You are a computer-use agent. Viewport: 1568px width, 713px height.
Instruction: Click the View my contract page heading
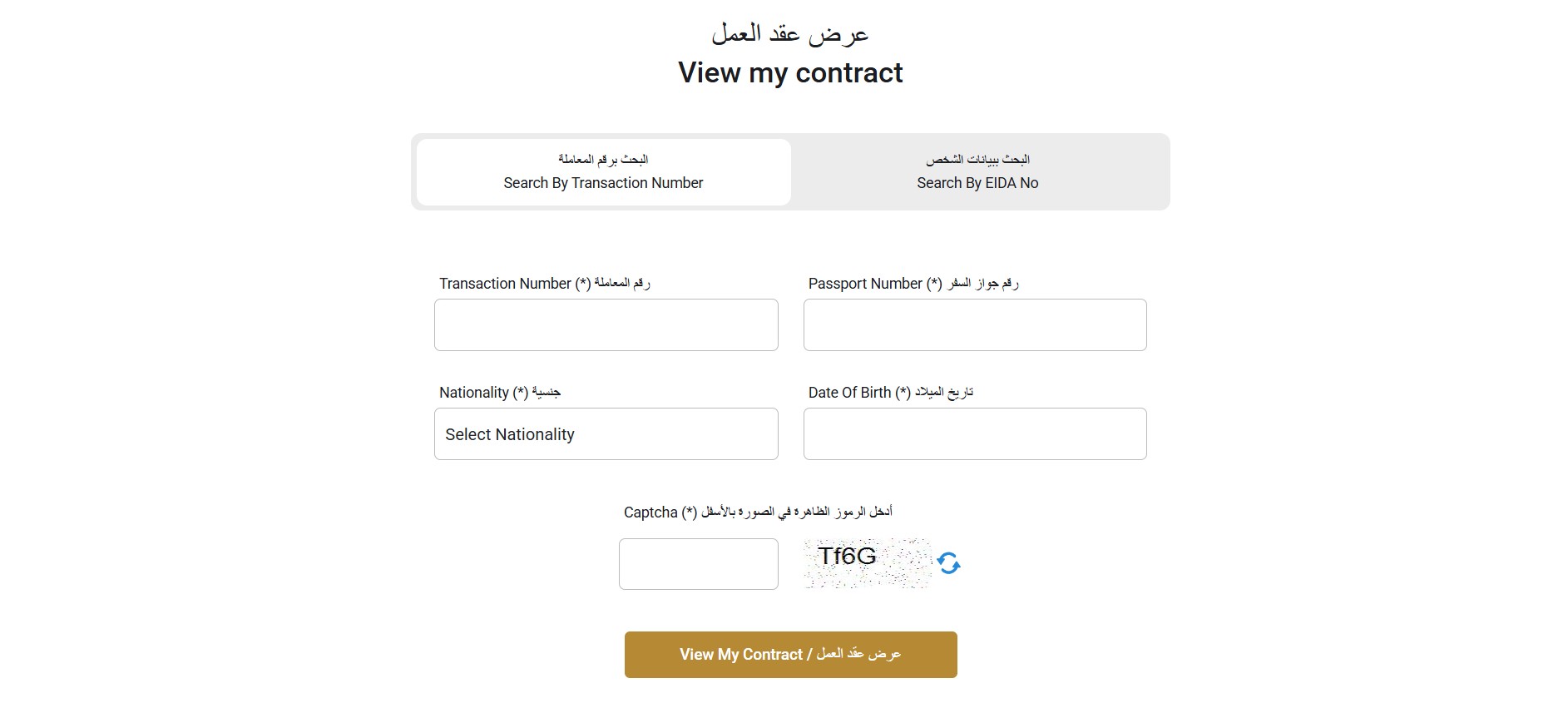(790, 73)
